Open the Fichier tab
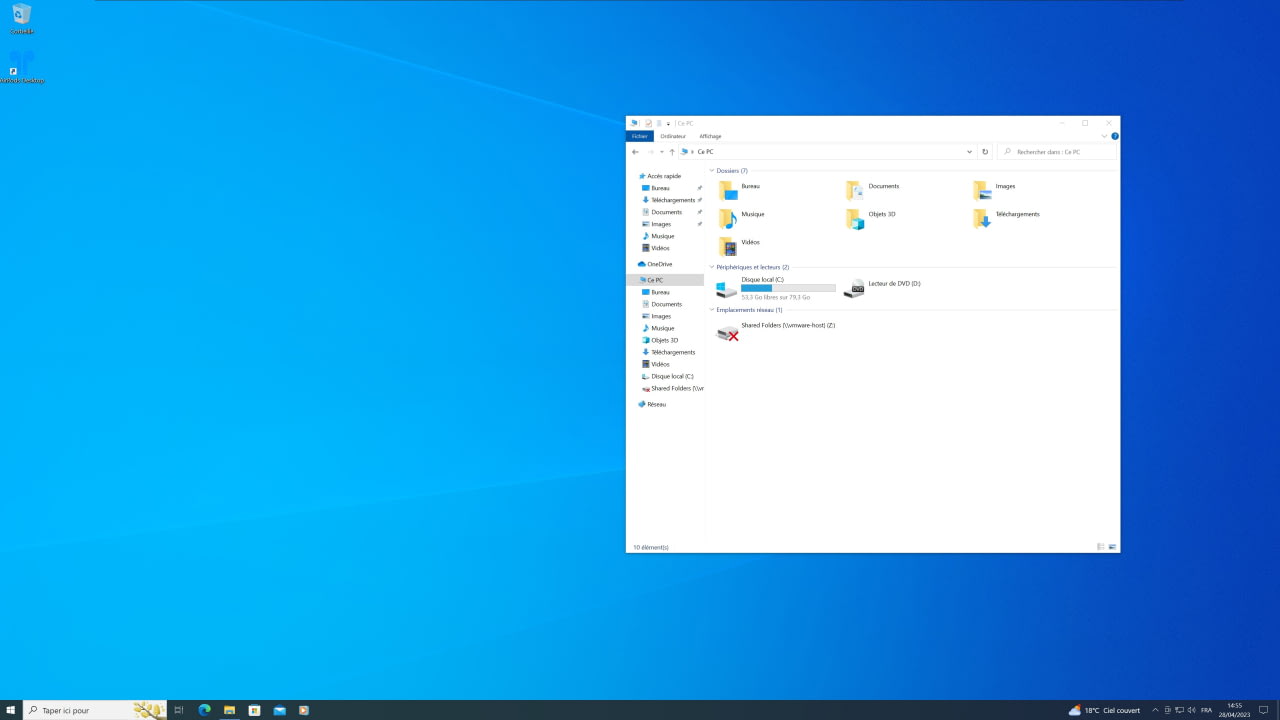The image size is (1280, 720). (640, 136)
